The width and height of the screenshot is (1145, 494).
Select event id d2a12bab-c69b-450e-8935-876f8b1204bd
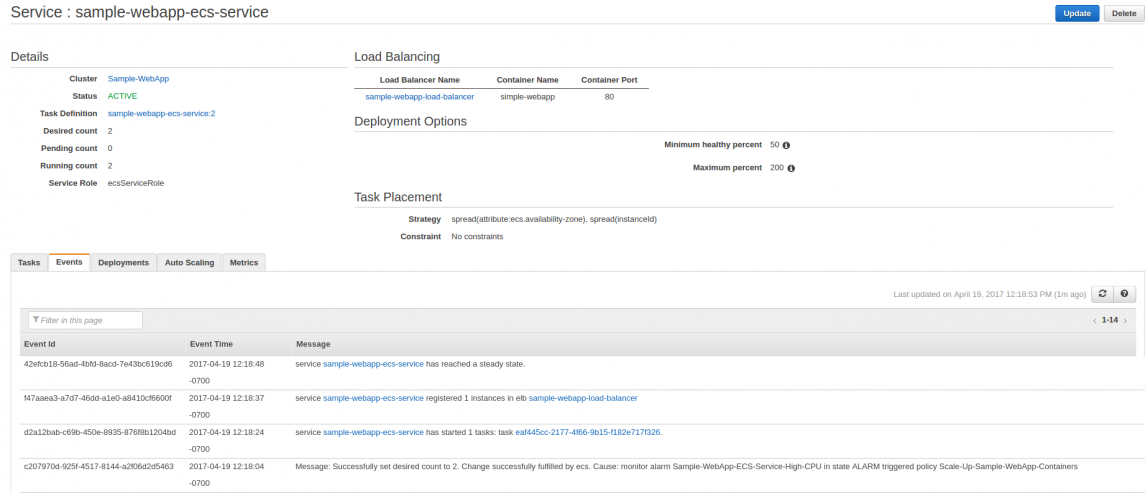pos(100,433)
